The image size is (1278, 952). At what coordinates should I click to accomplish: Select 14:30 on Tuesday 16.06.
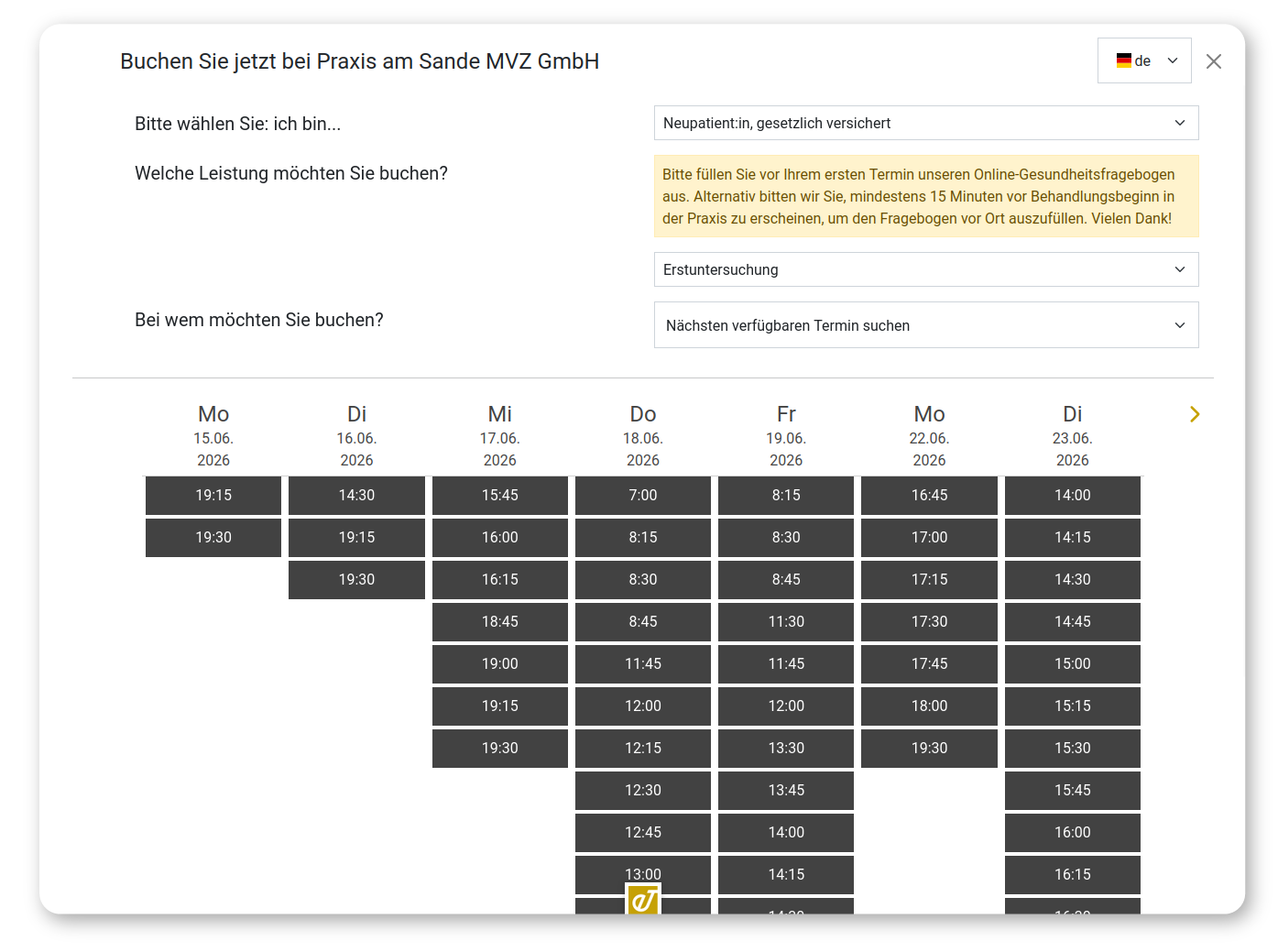click(356, 496)
